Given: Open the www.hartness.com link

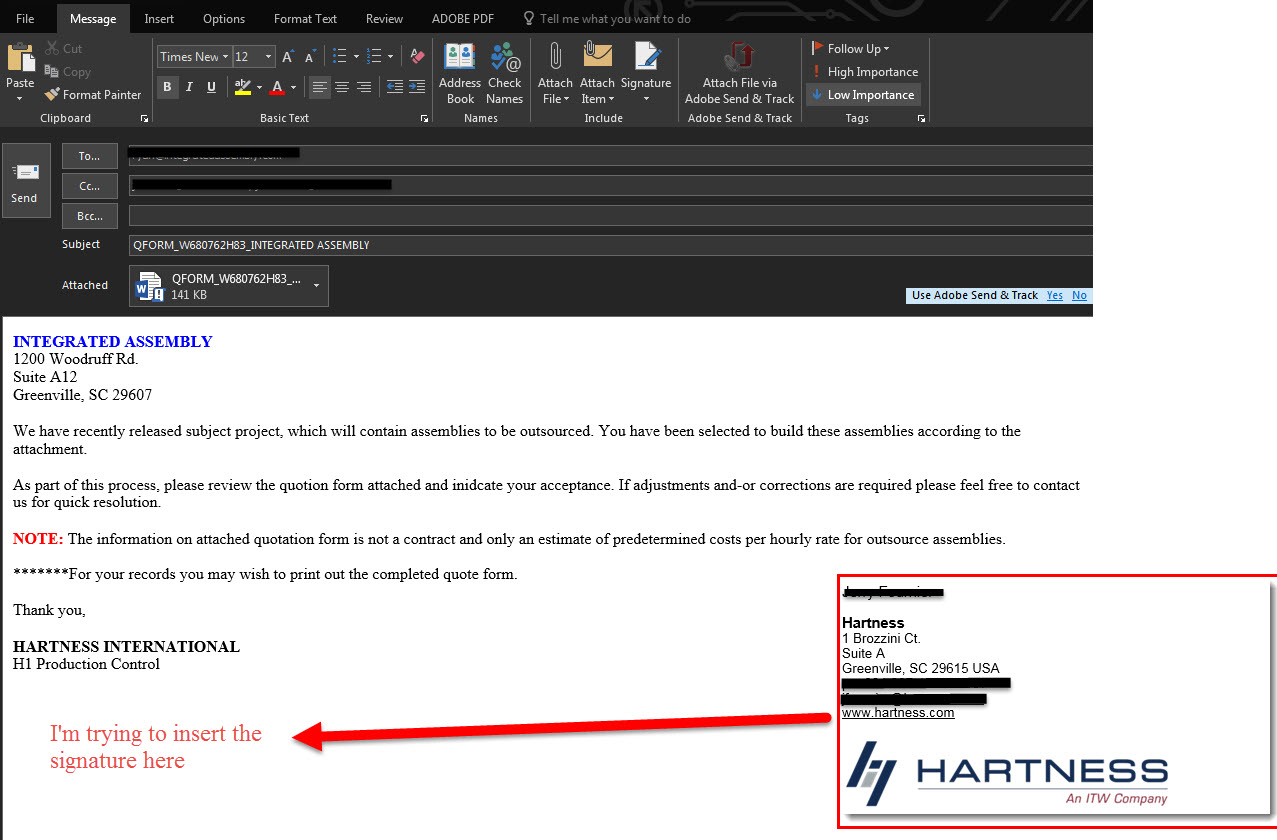Looking at the screenshot, I should tap(898, 713).
